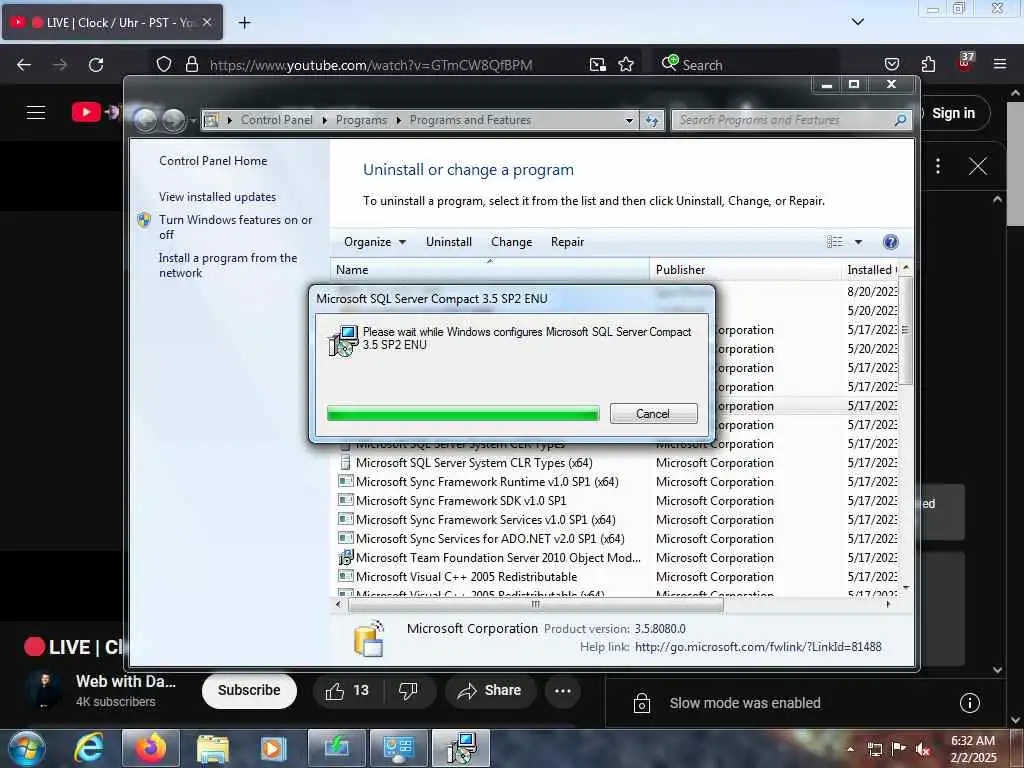The height and width of the screenshot is (768, 1024).
Task: Like the video with thumbs up
Action: [347, 690]
